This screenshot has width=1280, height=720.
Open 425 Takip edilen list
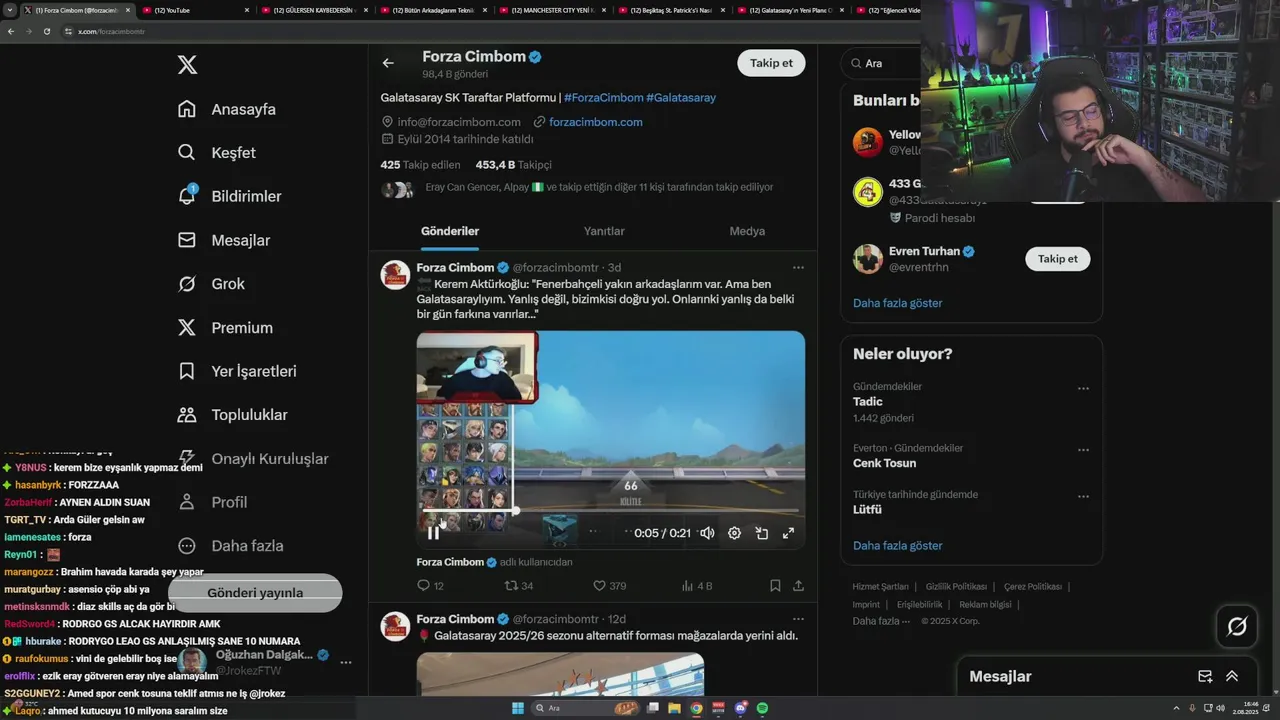click(x=420, y=165)
